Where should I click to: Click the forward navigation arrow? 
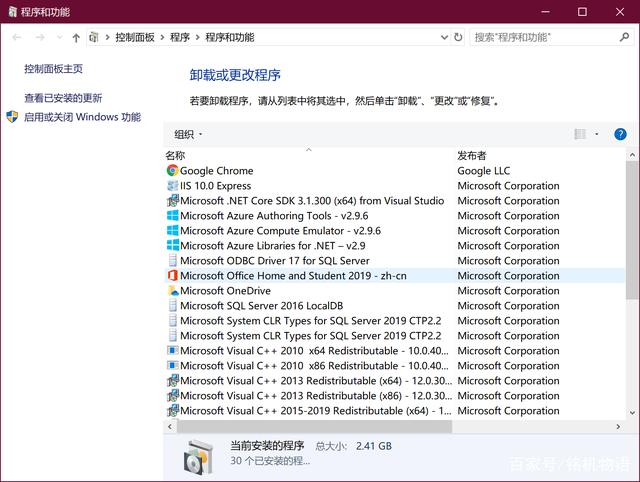[x=40, y=38]
